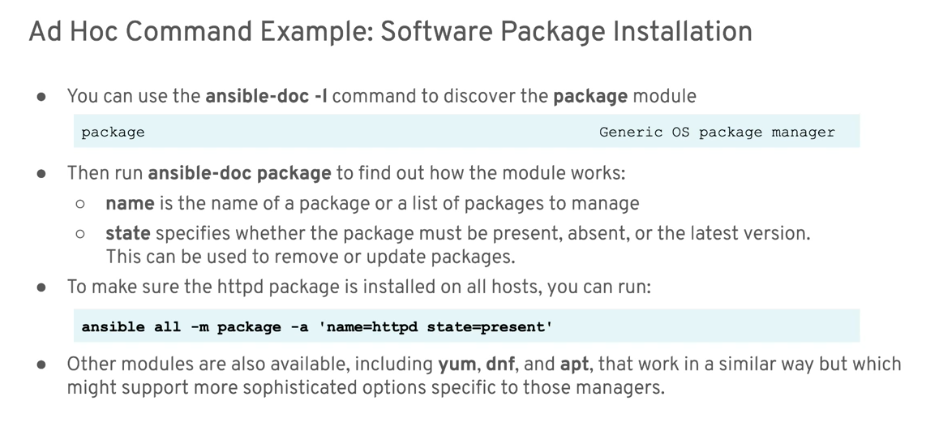
Task: Click the bold 'yum' module name
Action: pos(456,364)
